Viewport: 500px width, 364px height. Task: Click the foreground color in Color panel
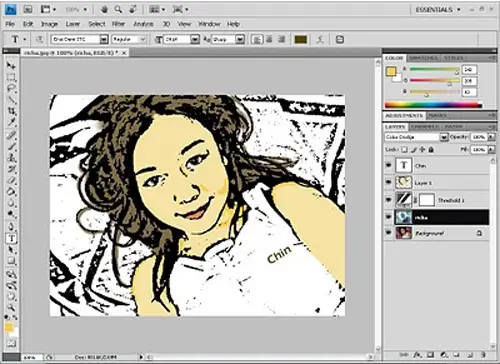click(391, 71)
